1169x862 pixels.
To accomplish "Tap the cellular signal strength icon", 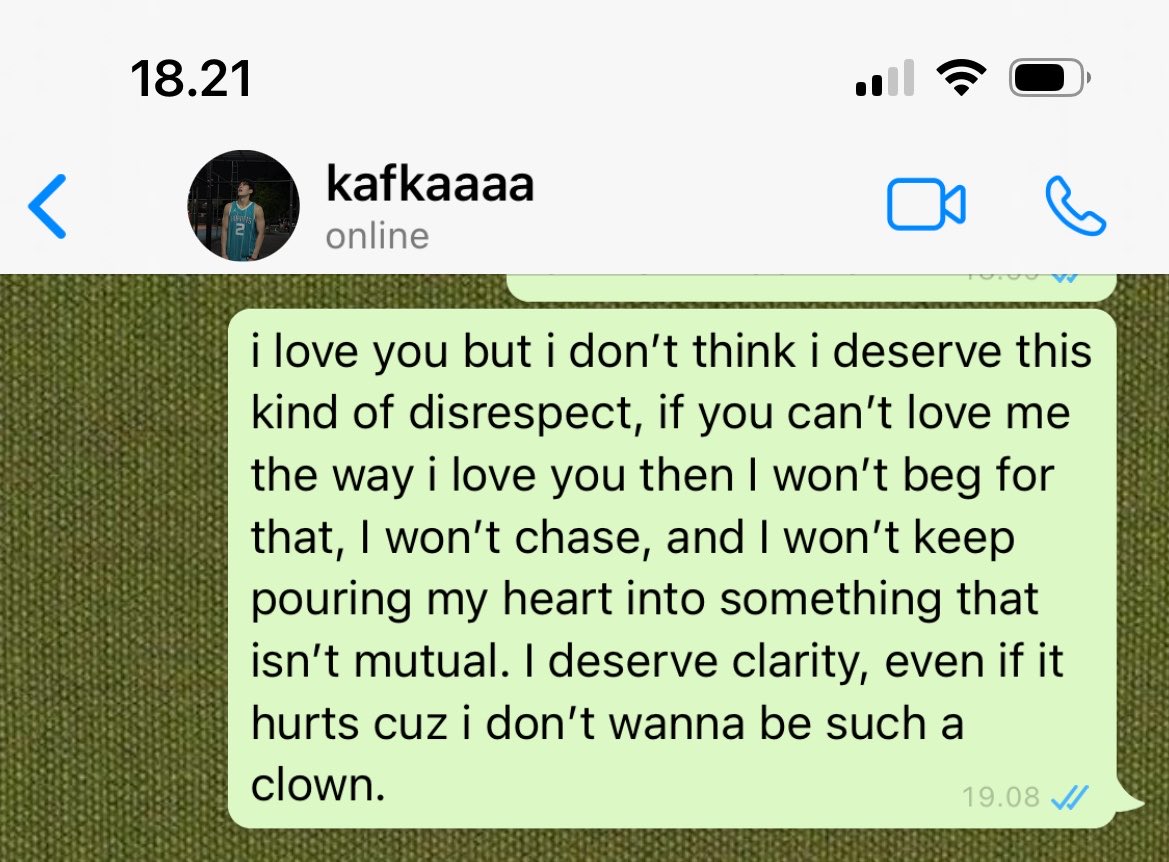I will coord(885,78).
